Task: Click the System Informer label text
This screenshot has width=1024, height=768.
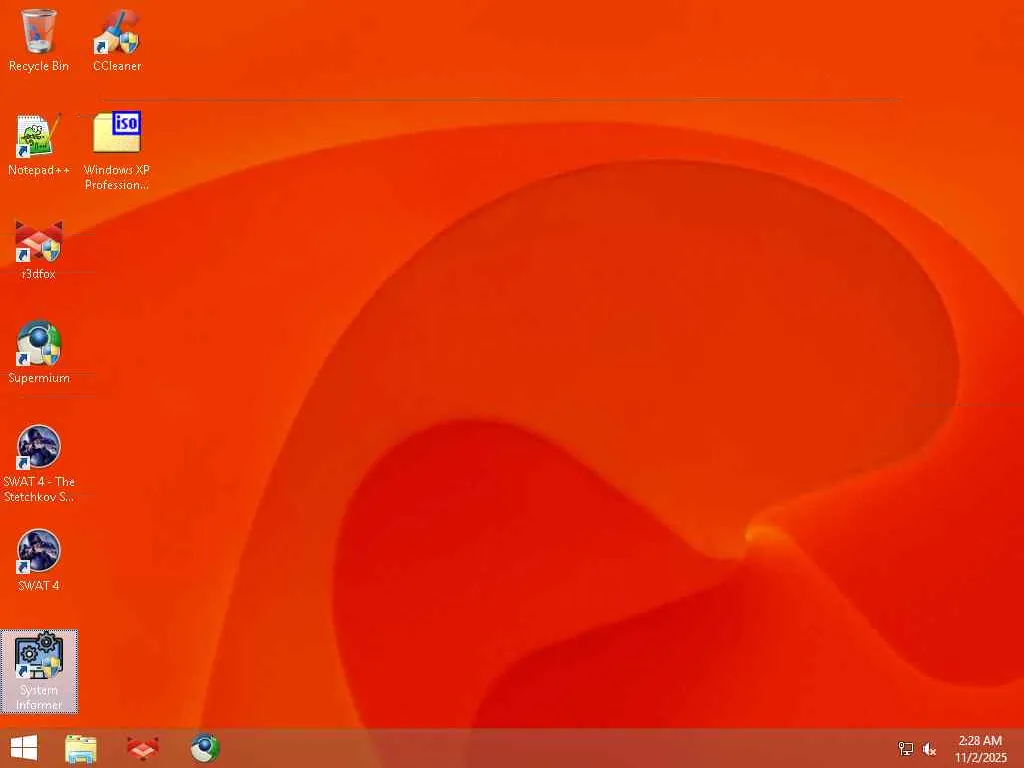Action: pos(39,697)
